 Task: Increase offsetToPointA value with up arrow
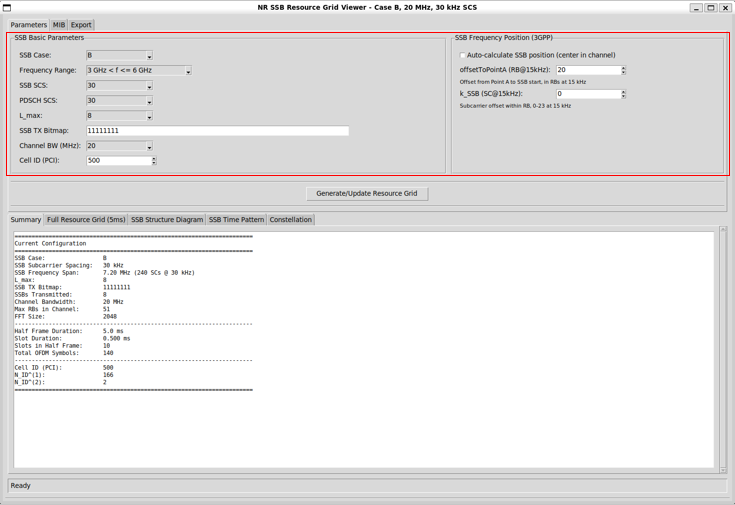(x=623, y=68)
